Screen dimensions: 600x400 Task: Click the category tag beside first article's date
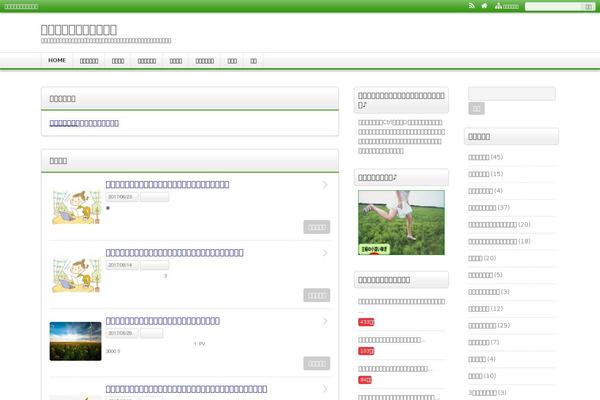coord(155,197)
